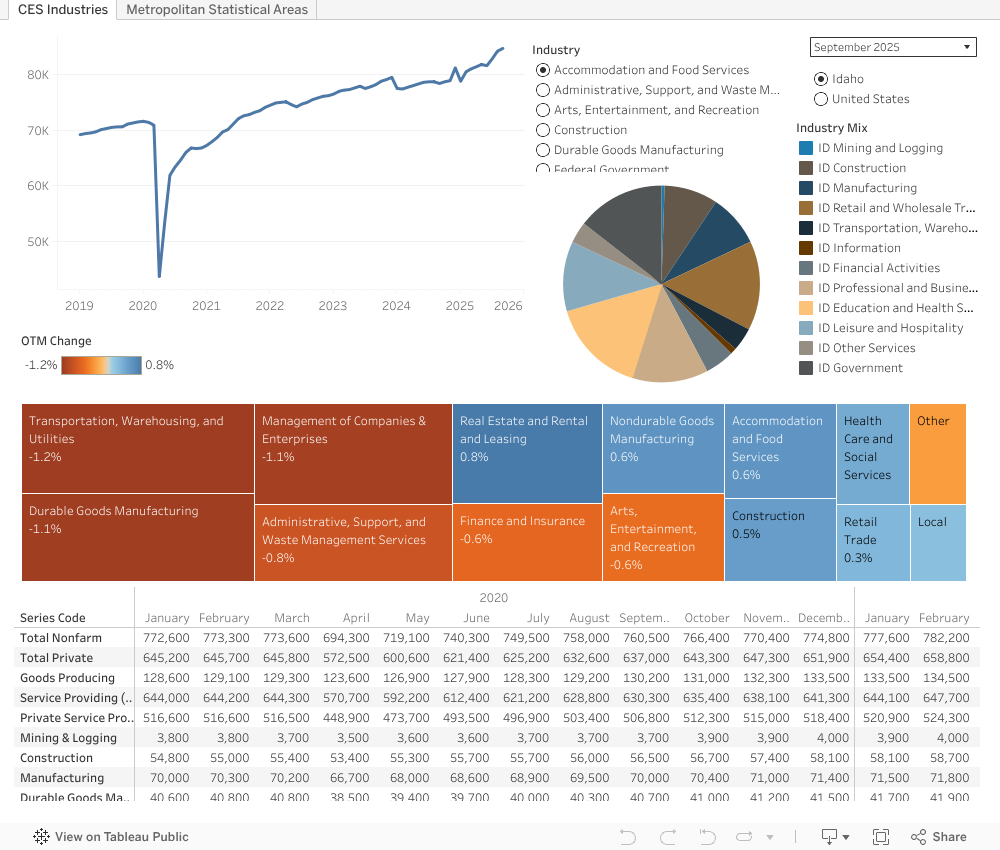This screenshot has height=850, width=1000.
Task: Click Accommodation and Food Services treemap tile
Action: pos(780,451)
